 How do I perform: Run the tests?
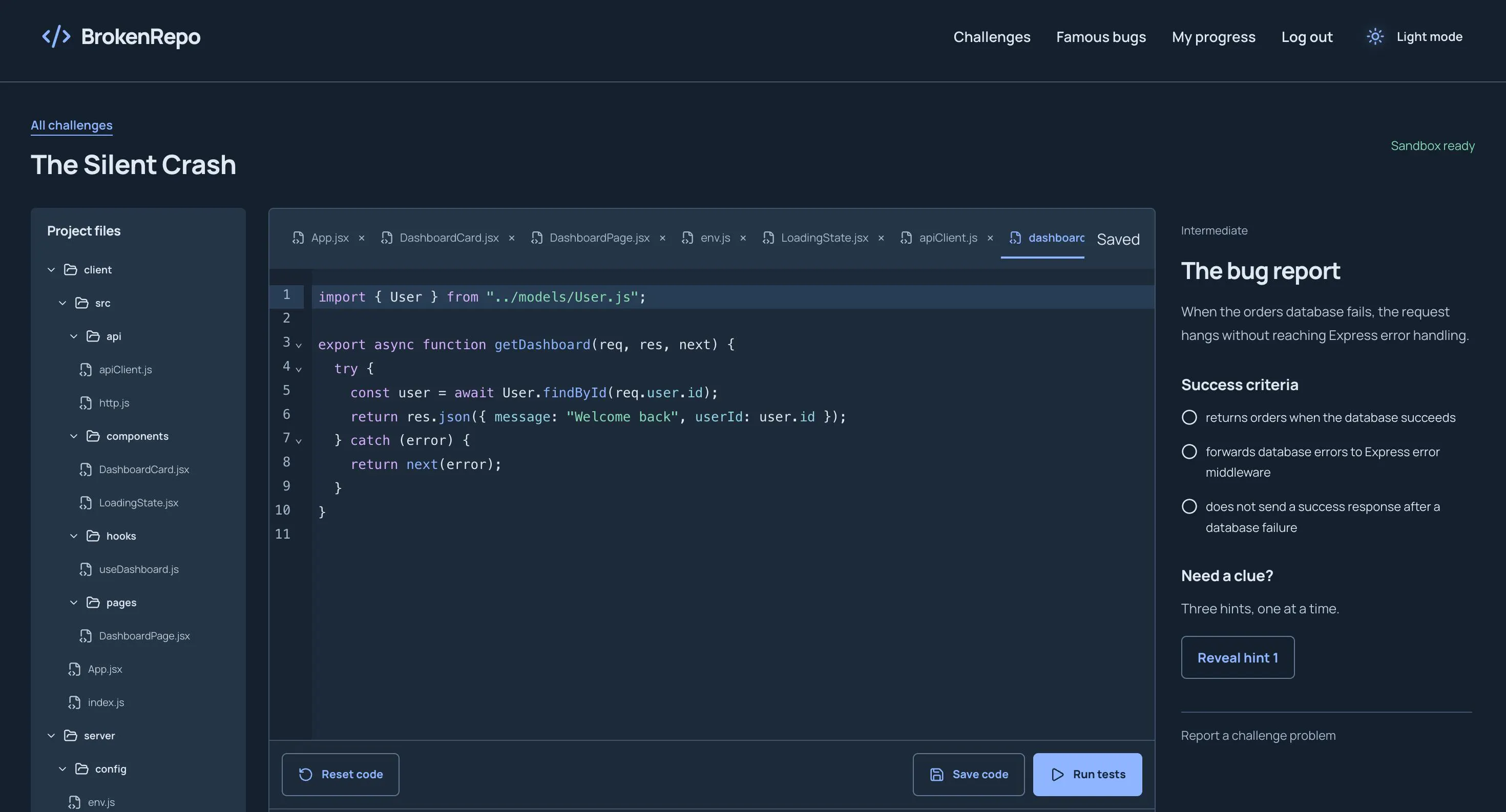pos(1087,774)
